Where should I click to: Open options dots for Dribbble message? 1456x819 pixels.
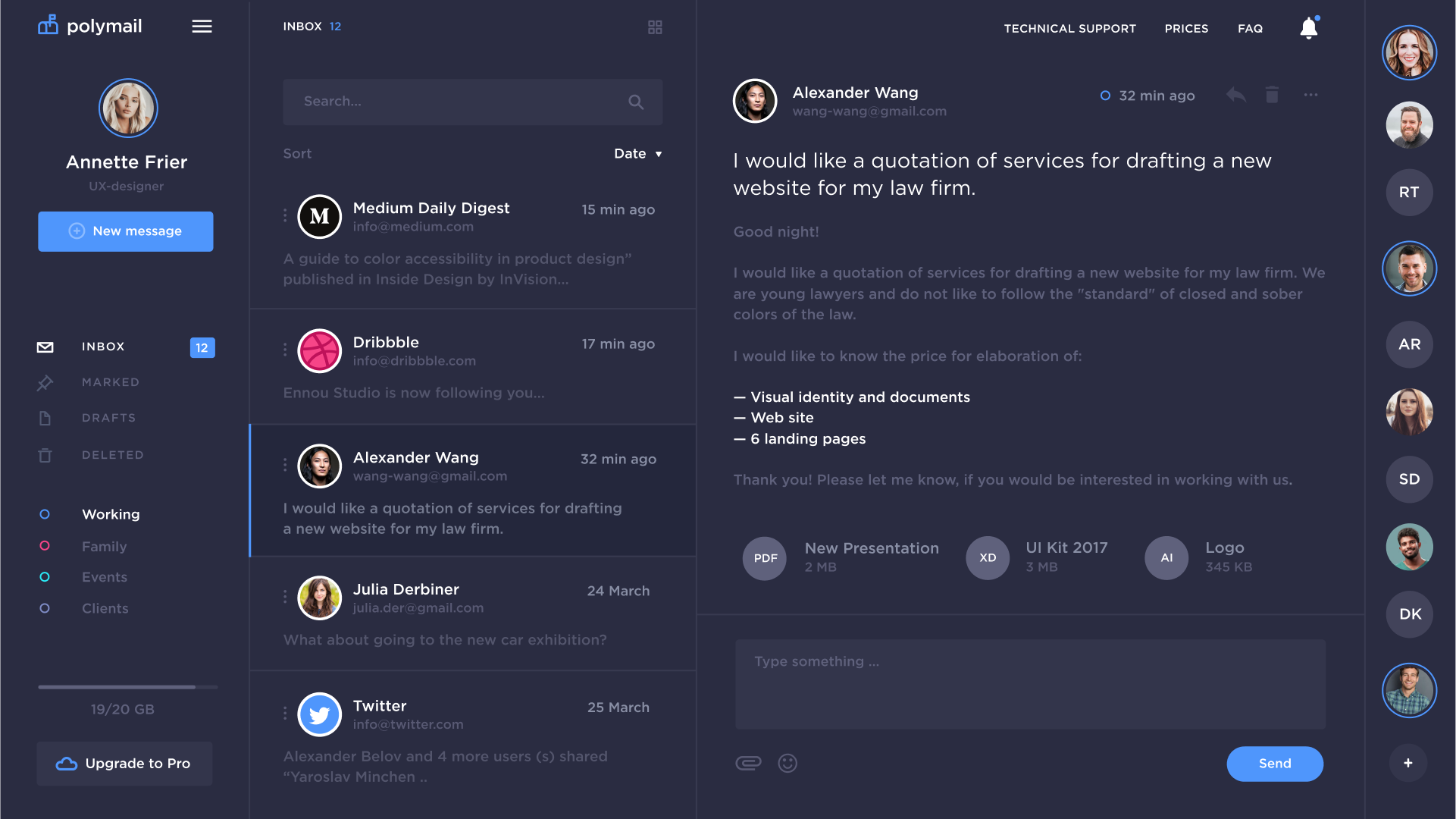(285, 349)
